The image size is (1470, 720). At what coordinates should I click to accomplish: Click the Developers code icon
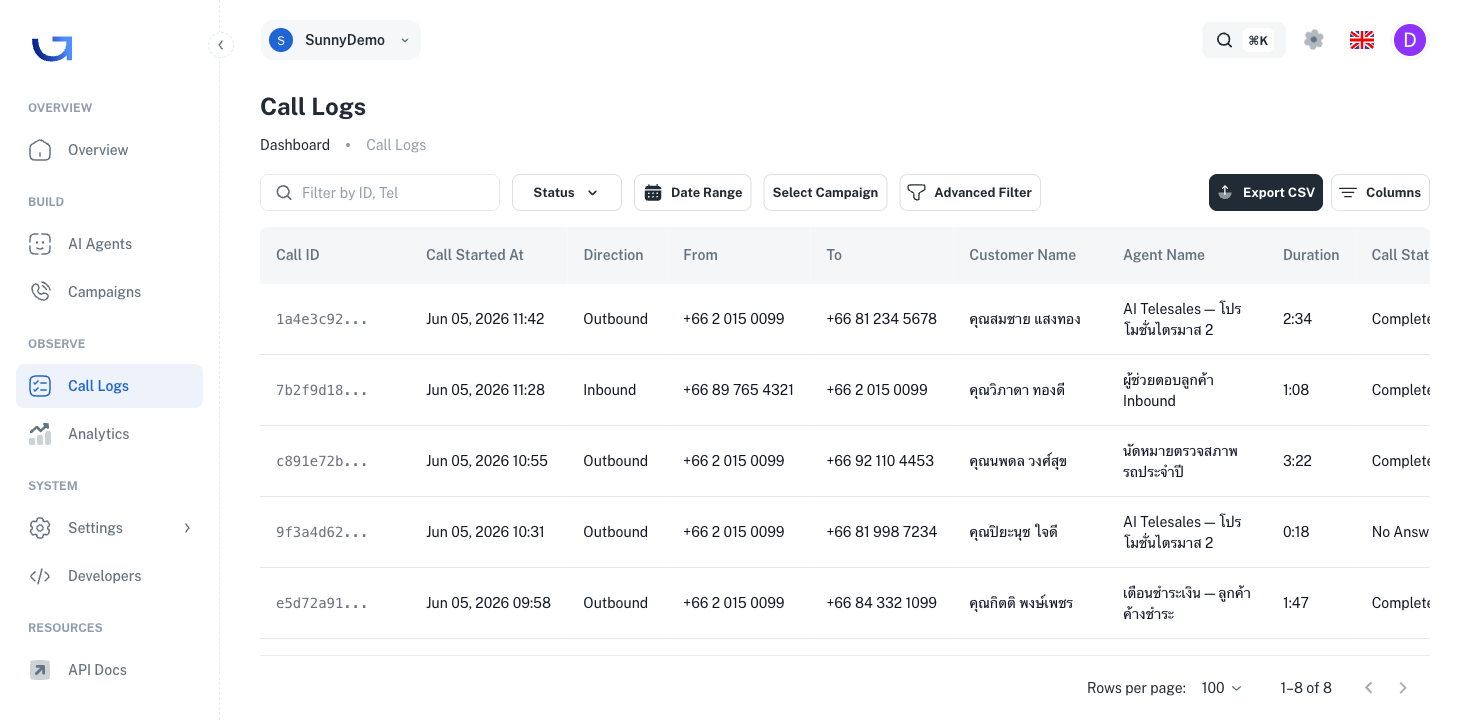click(x=40, y=576)
